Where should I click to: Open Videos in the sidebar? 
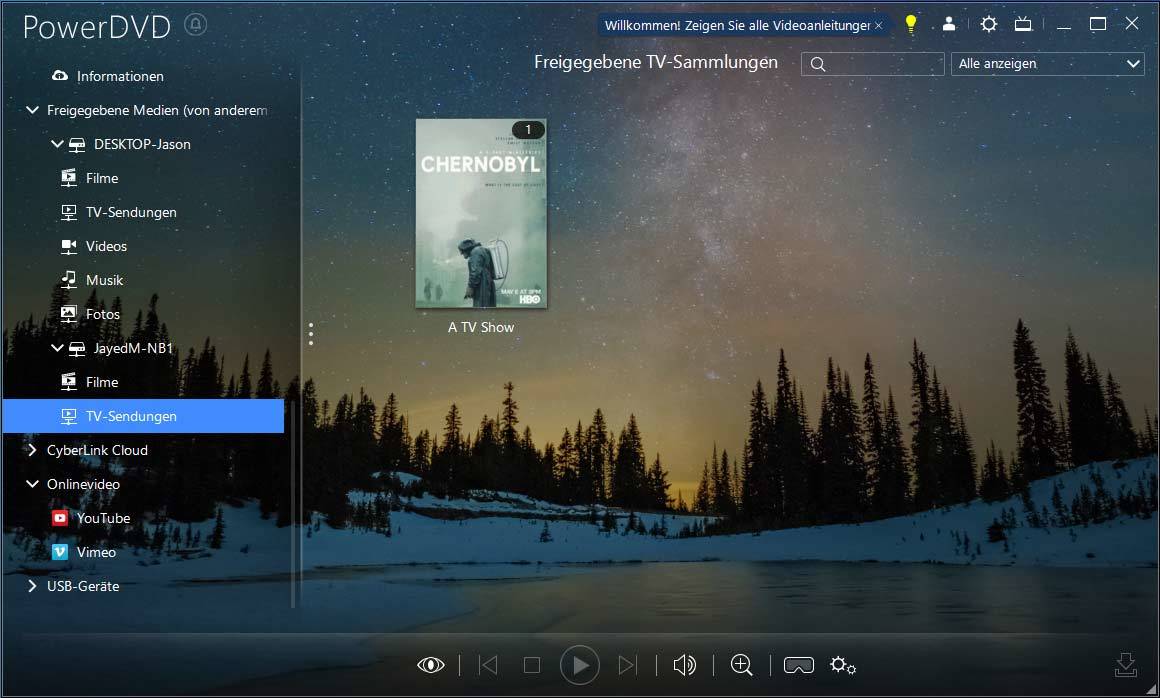(x=106, y=246)
